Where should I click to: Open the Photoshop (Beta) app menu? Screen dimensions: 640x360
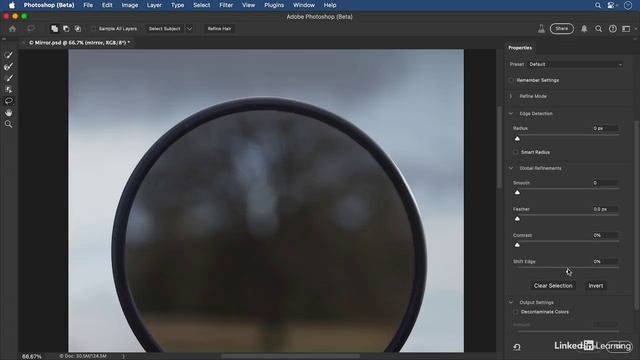49,5
